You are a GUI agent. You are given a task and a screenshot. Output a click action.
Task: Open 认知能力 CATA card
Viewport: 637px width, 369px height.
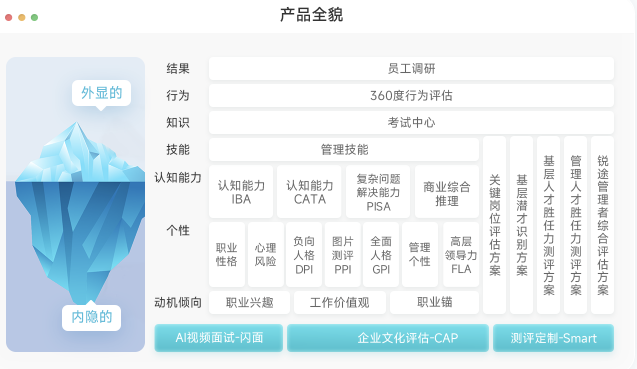click(x=309, y=191)
